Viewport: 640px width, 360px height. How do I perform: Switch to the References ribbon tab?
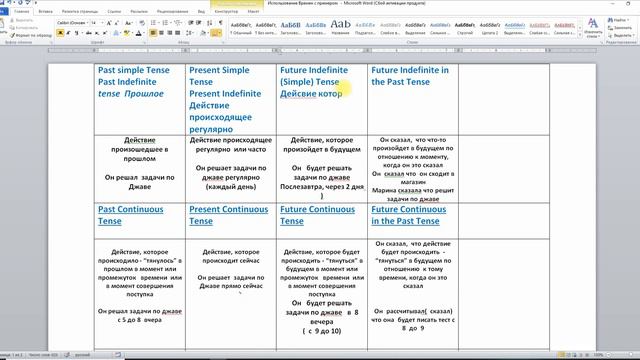point(115,11)
